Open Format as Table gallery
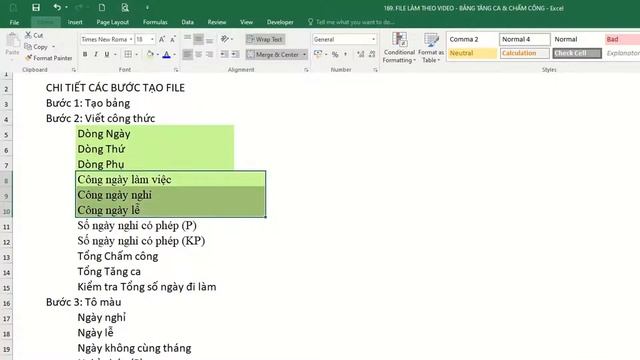 pos(431,48)
